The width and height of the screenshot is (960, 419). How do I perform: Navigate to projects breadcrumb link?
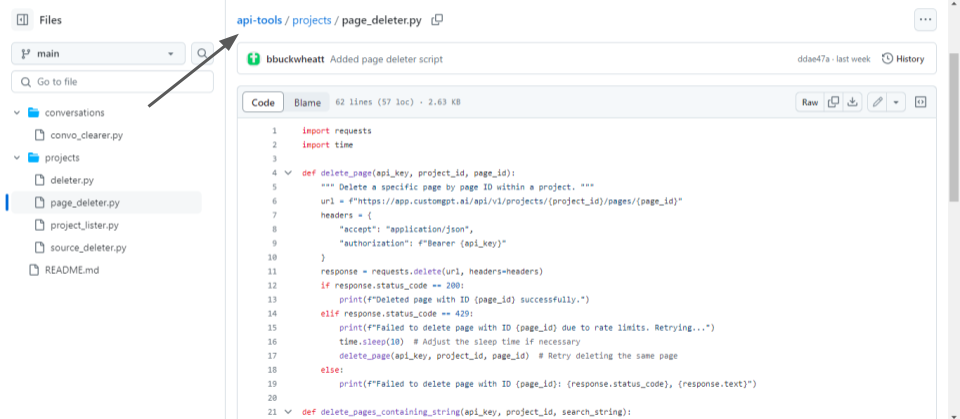(312, 20)
